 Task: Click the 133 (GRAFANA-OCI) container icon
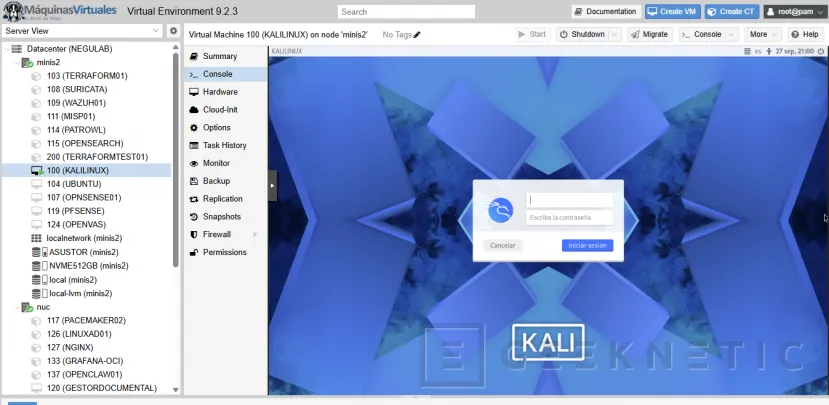click(x=36, y=361)
